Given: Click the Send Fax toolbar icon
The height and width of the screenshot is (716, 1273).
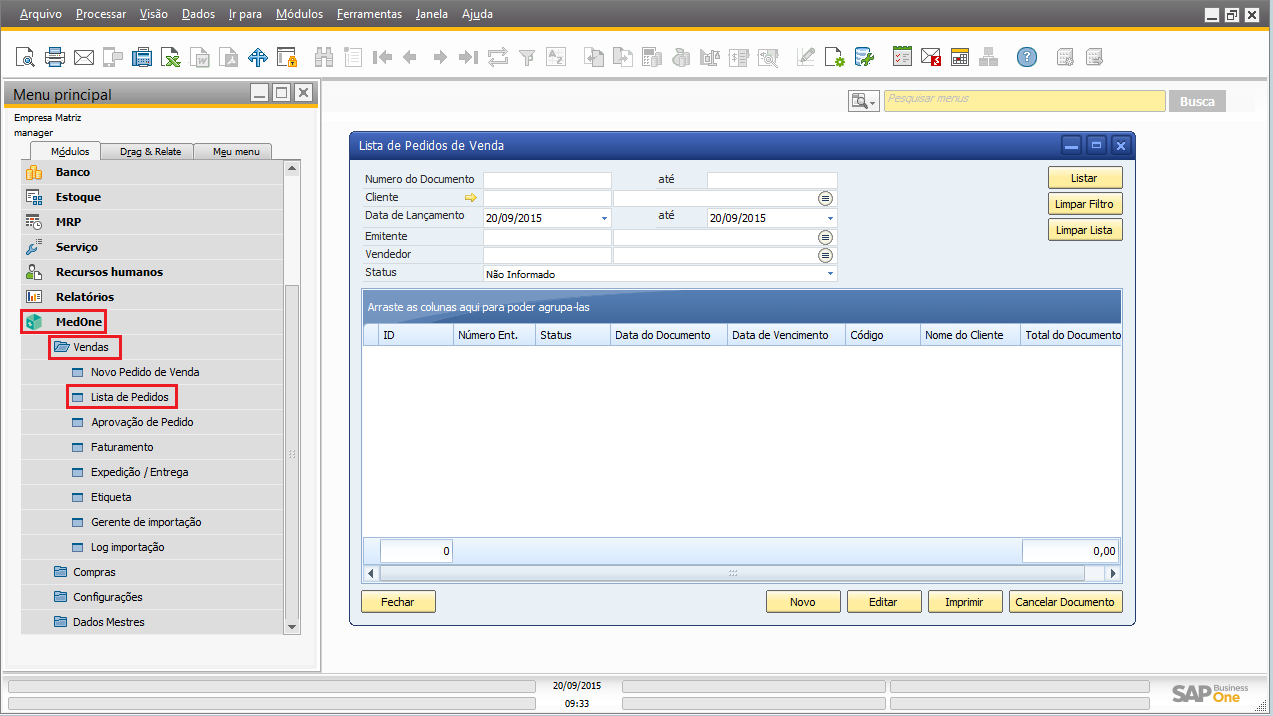Looking at the screenshot, I should pos(142,57).
